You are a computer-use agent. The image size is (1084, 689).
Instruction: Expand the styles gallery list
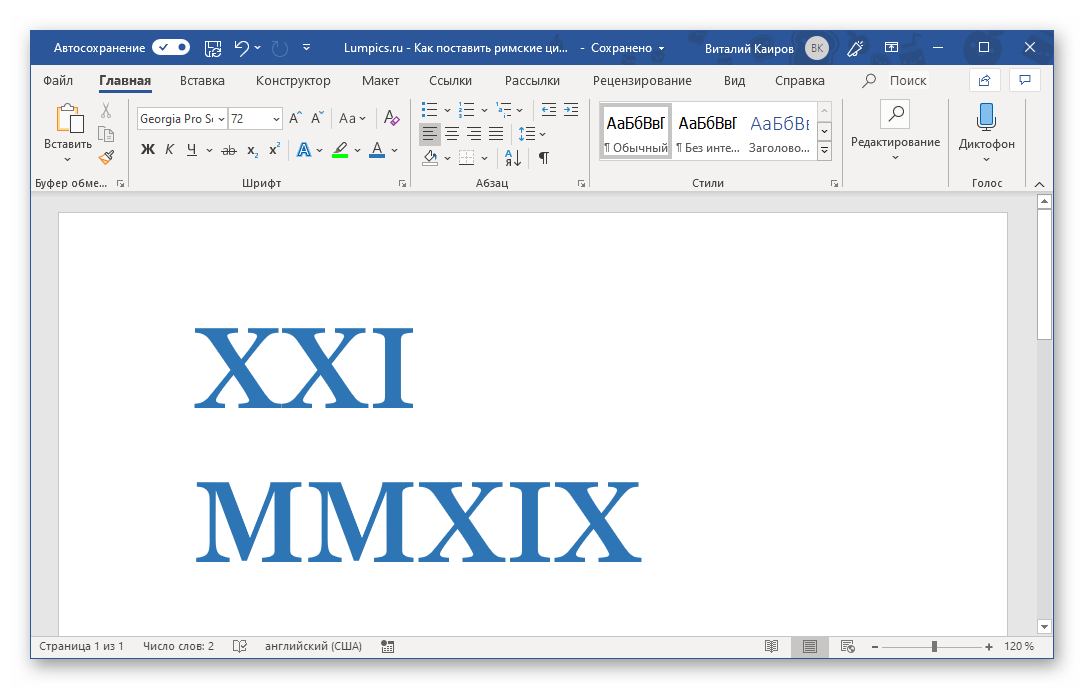(x=824, y=151)
